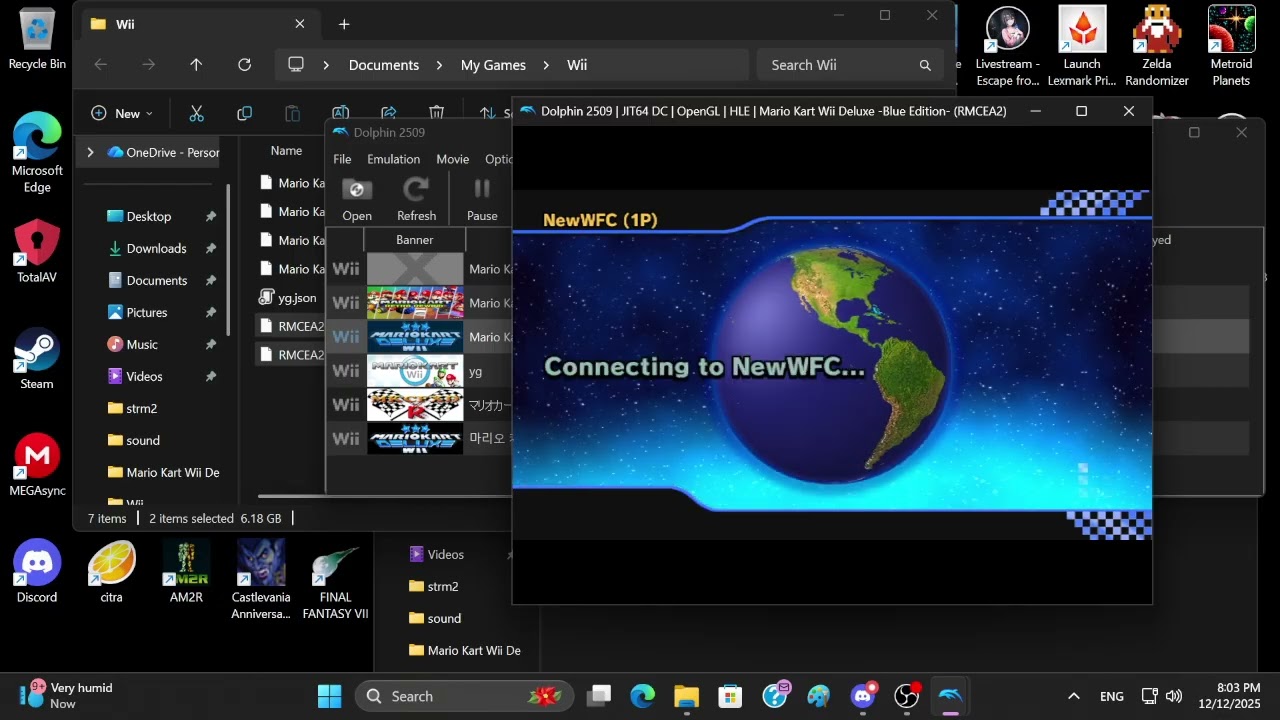
Task: Select the Zelda Randomizer desktop shortcut
Action: click(1157, 46)
